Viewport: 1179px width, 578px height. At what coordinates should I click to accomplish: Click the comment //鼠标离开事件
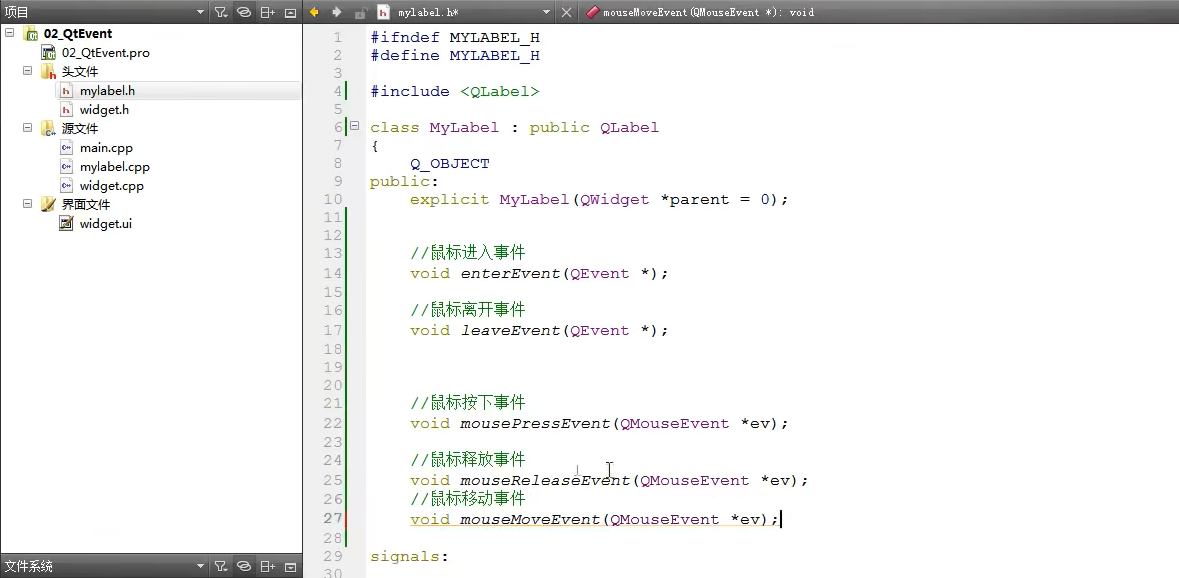pos(468,310)
